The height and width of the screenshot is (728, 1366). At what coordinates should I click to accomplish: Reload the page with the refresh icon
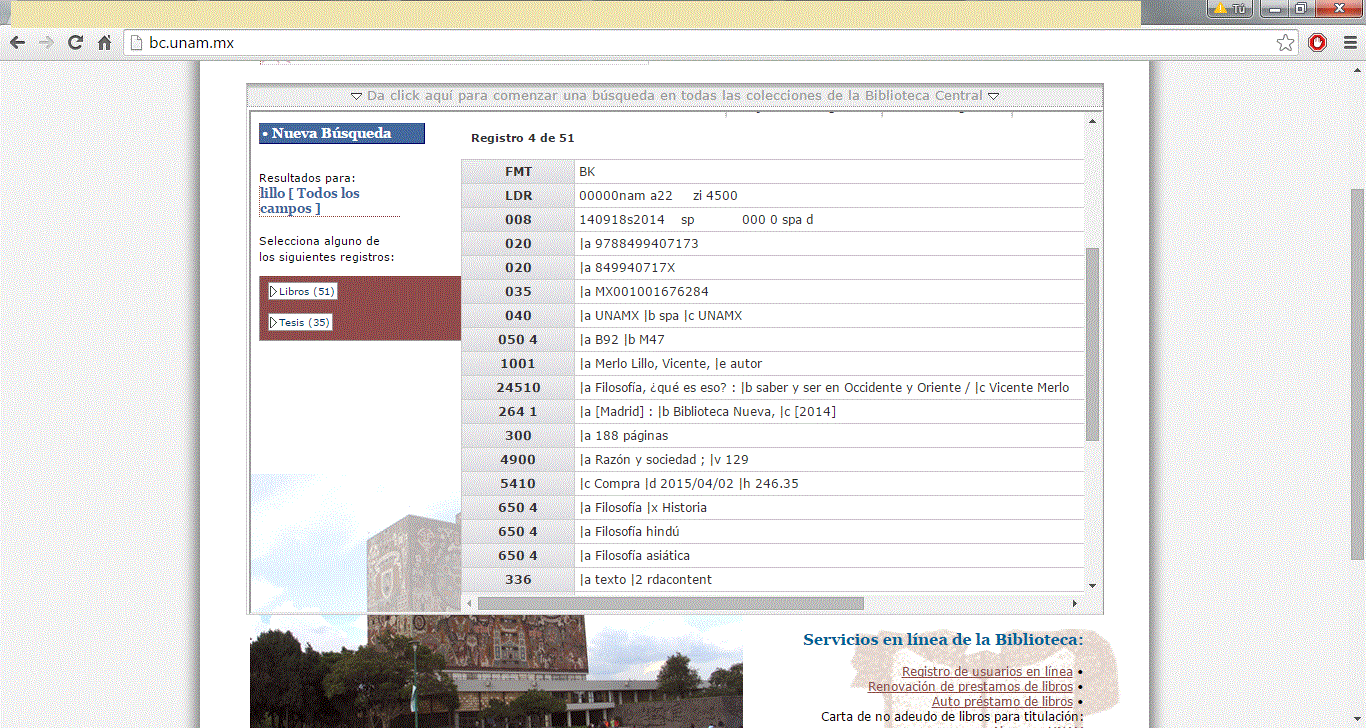[x=75, y=43]
